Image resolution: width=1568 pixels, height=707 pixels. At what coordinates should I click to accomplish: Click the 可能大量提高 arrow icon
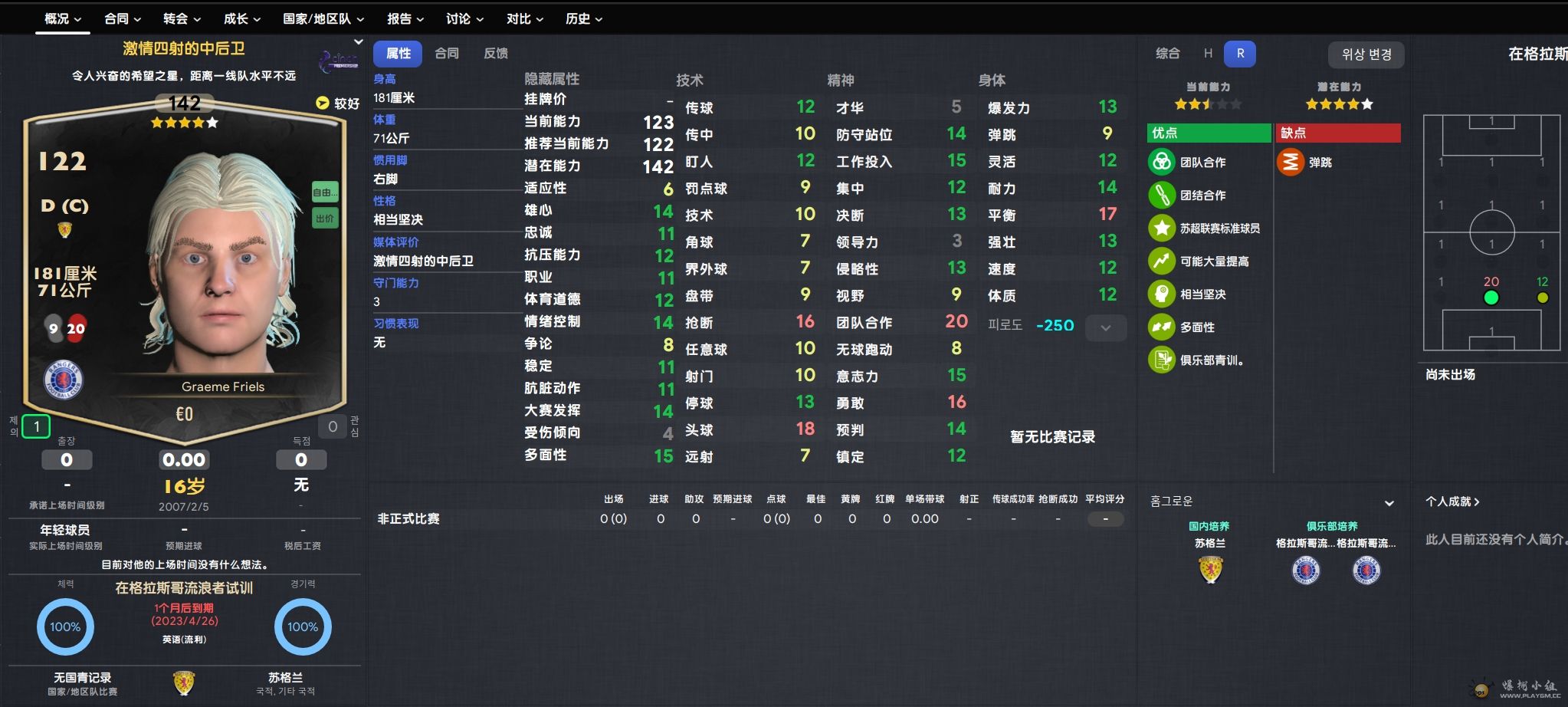pyautogui.click(x=1162, y=261)
